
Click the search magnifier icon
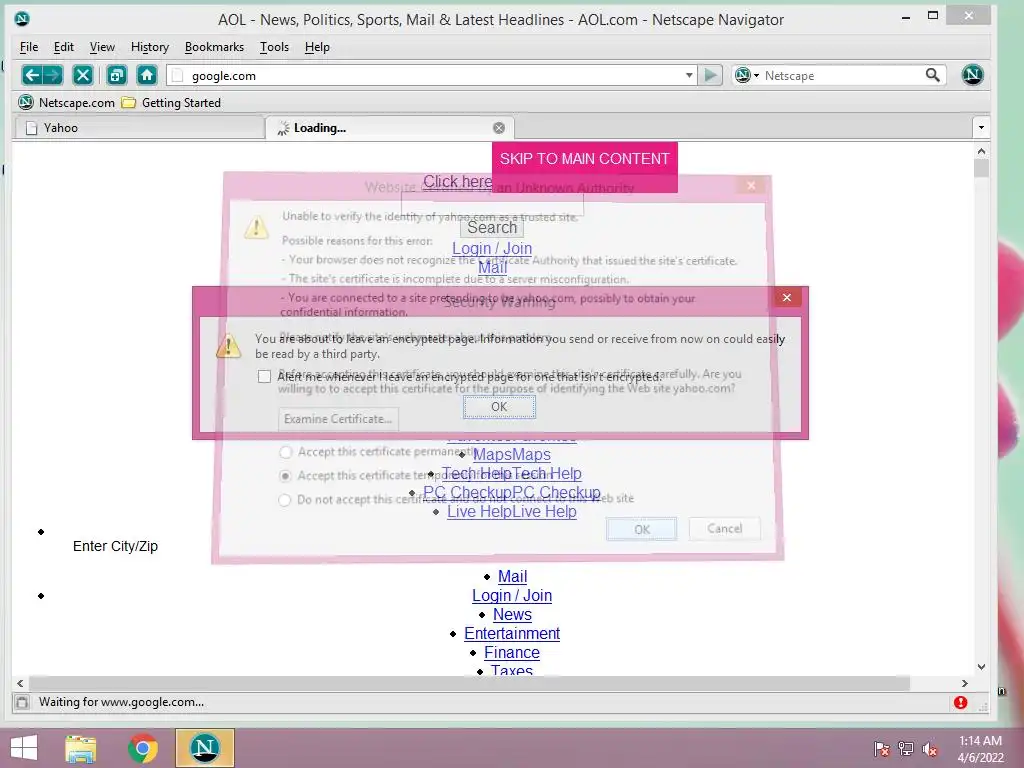tap(933, 75)
